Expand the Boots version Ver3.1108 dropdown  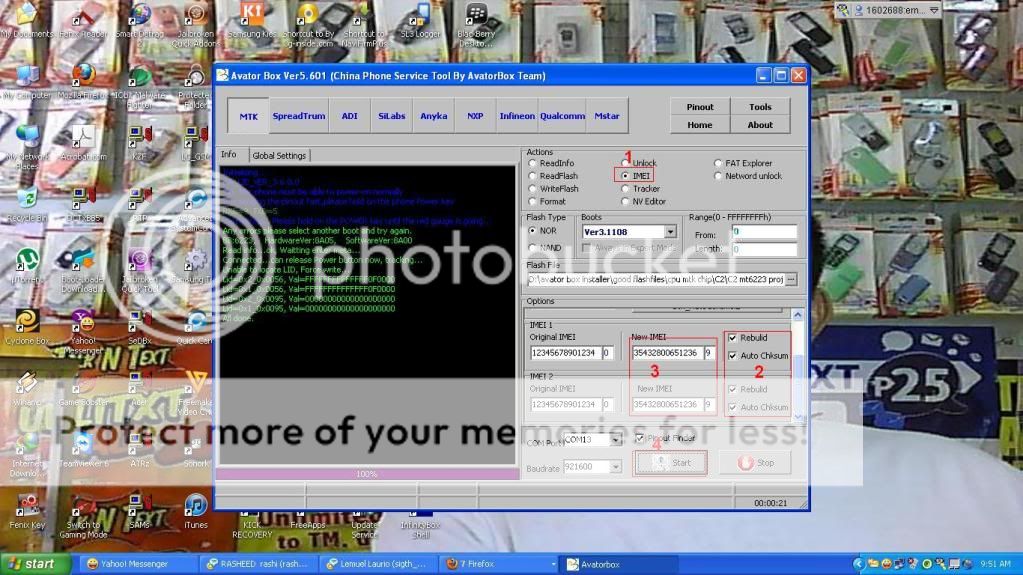point(670,232)
